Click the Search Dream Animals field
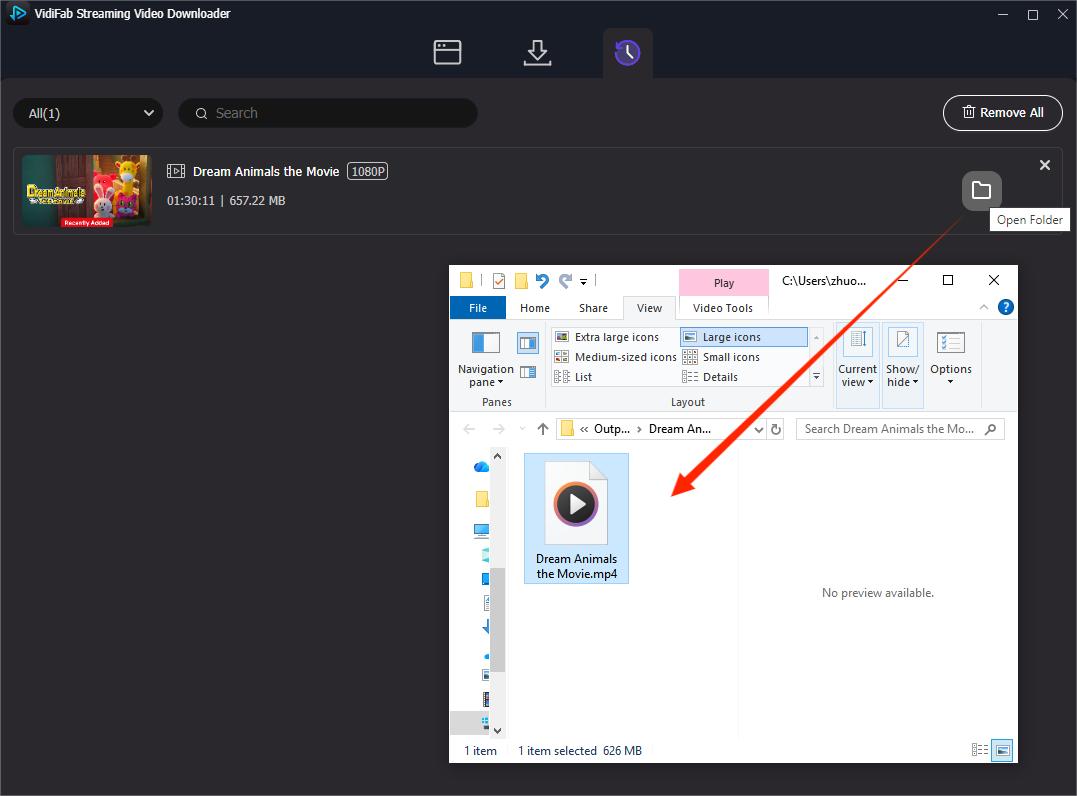Image resolution: width=1077 pixels, height=796 pixels. 890,429
